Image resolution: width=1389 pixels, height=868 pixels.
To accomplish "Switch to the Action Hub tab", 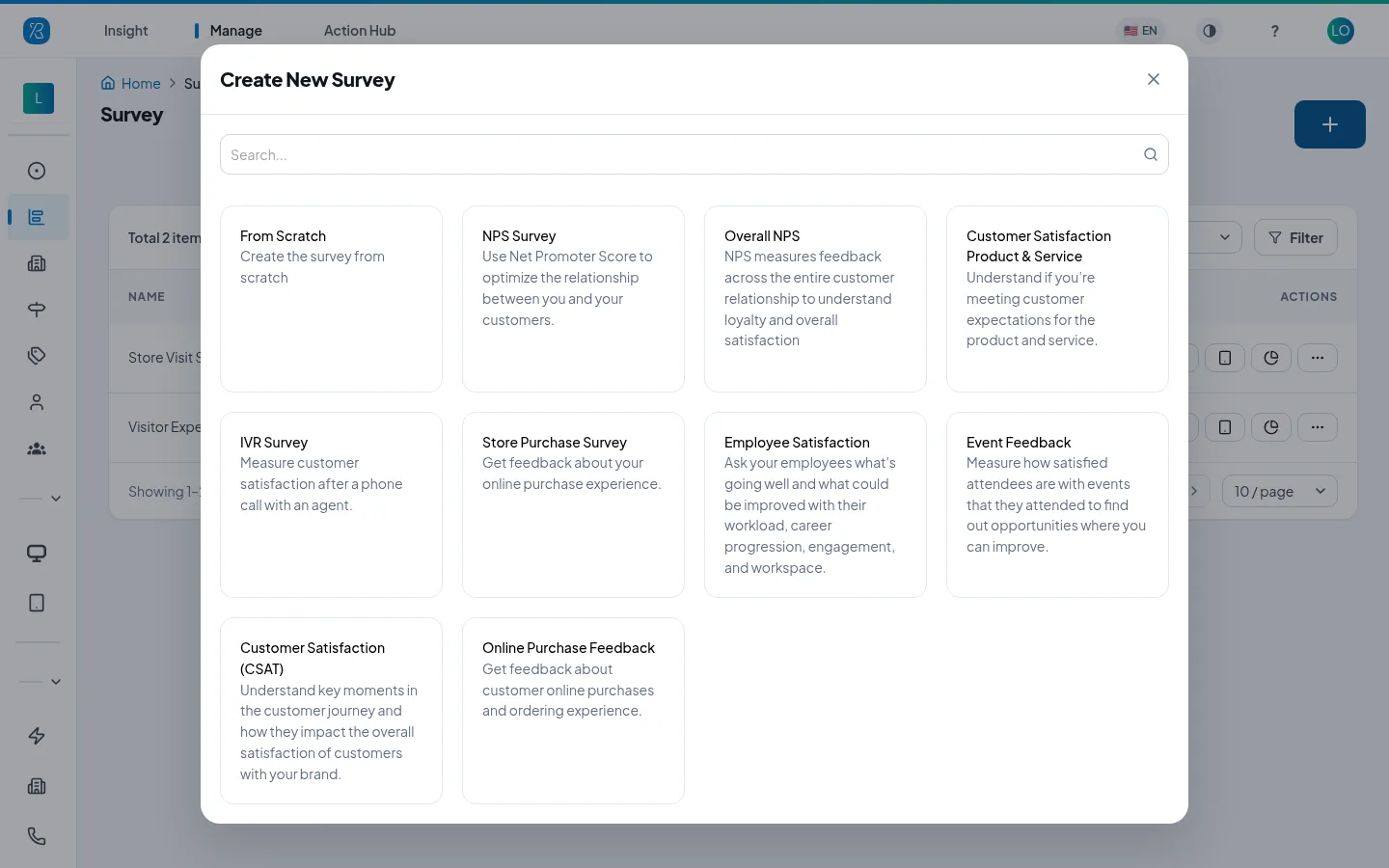I will point(359,31).
